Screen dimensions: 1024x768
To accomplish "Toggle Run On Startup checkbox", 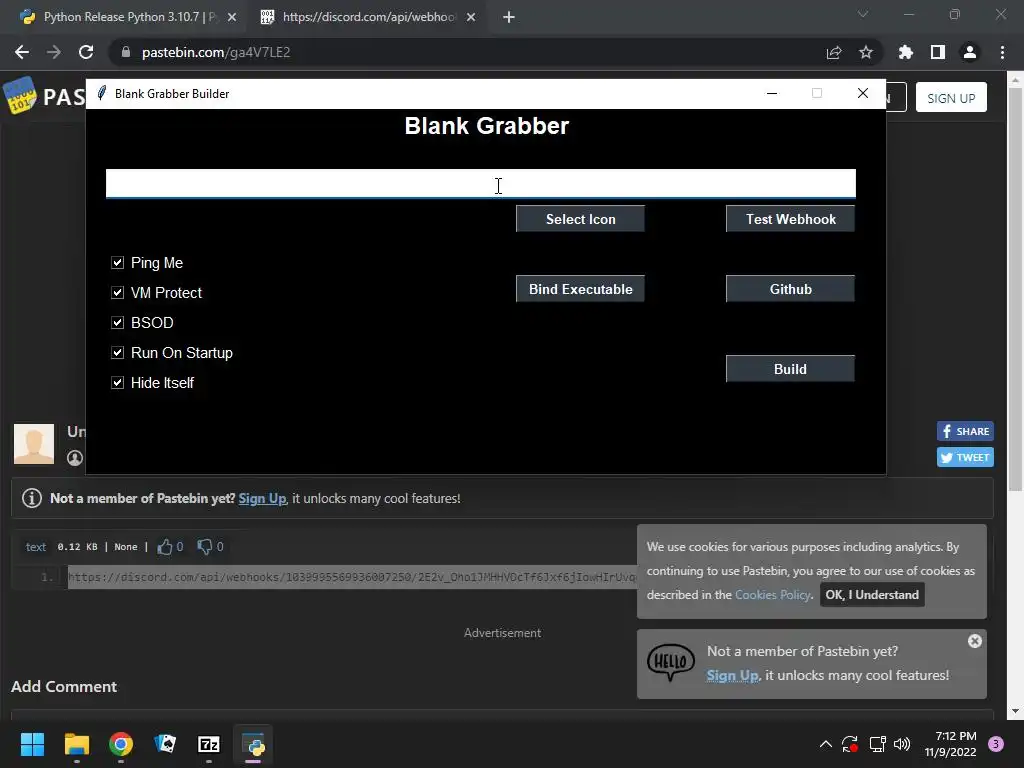I will 118,353.
